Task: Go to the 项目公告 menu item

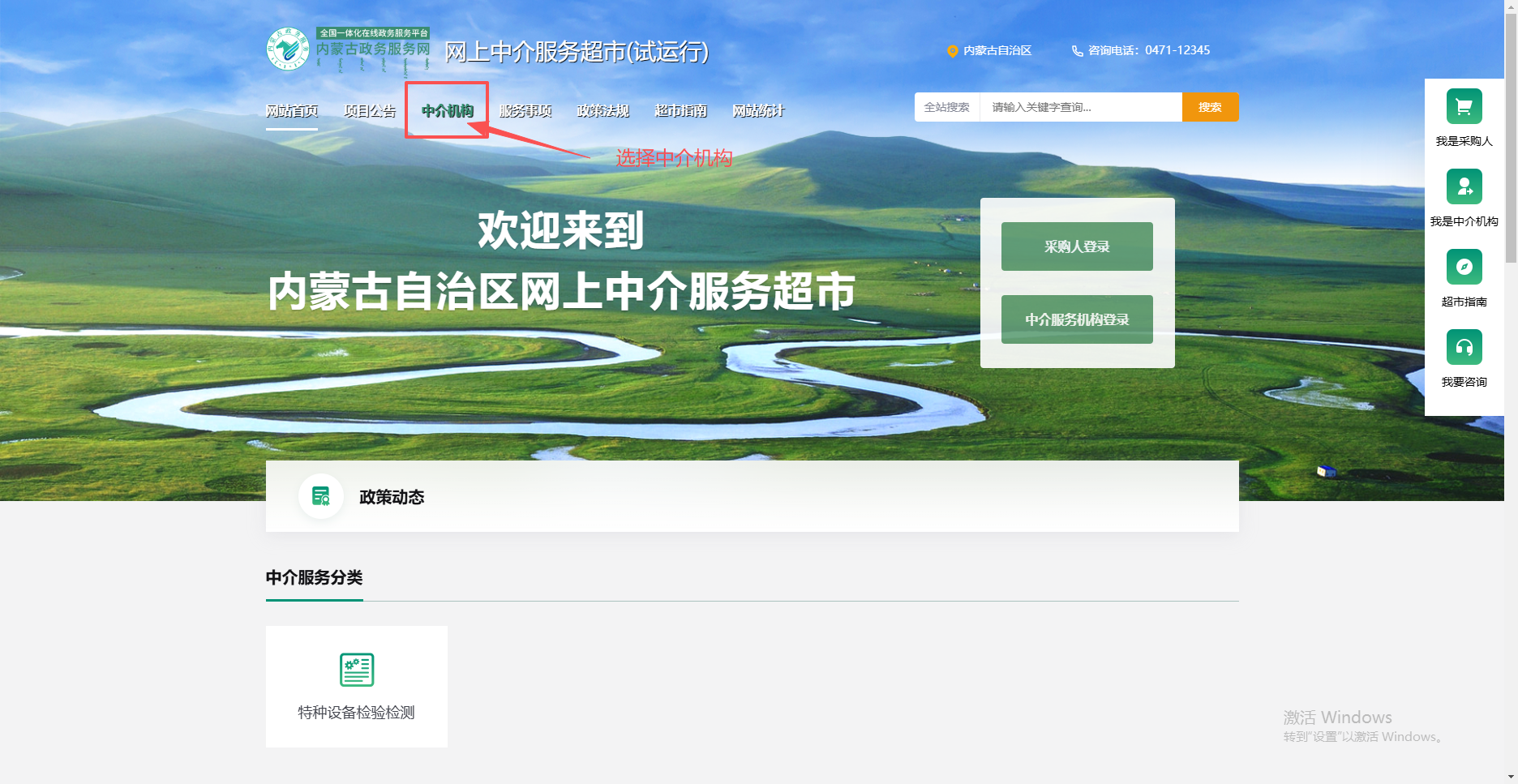Action: coord(370,111)
